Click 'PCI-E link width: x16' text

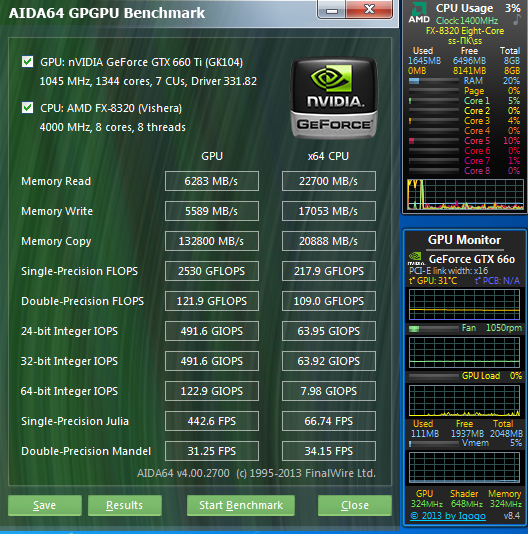coord(448,271)
